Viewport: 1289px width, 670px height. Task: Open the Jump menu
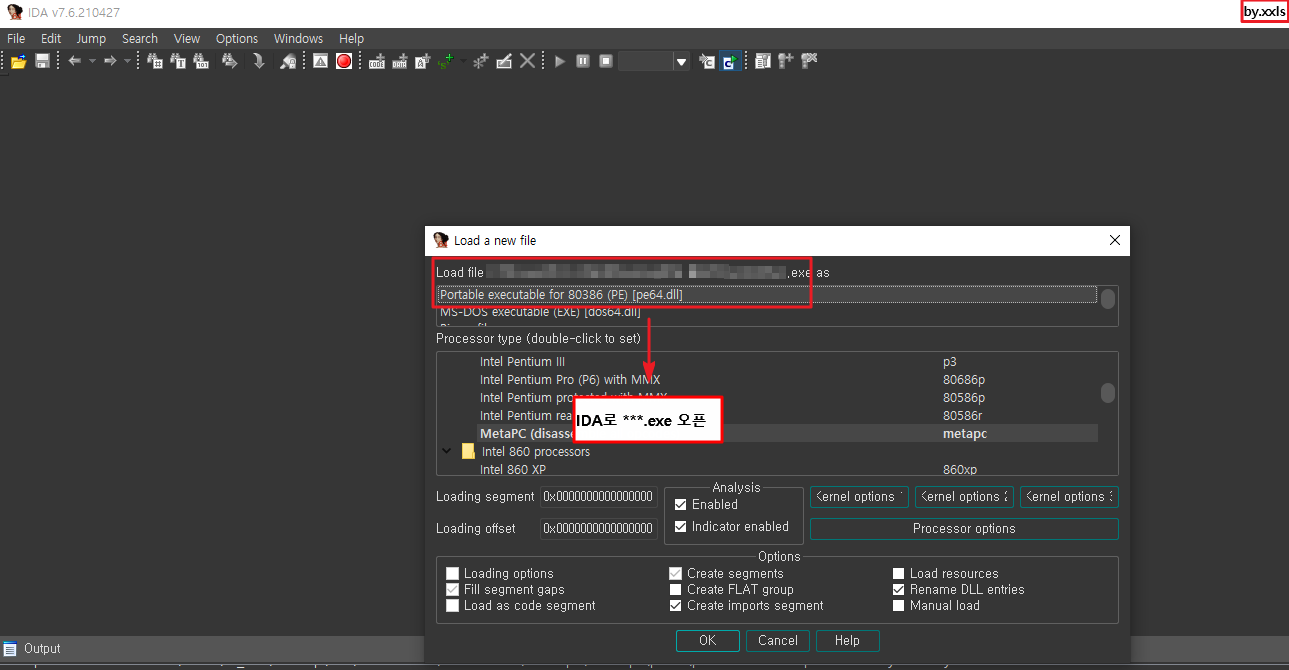point(91,39)
